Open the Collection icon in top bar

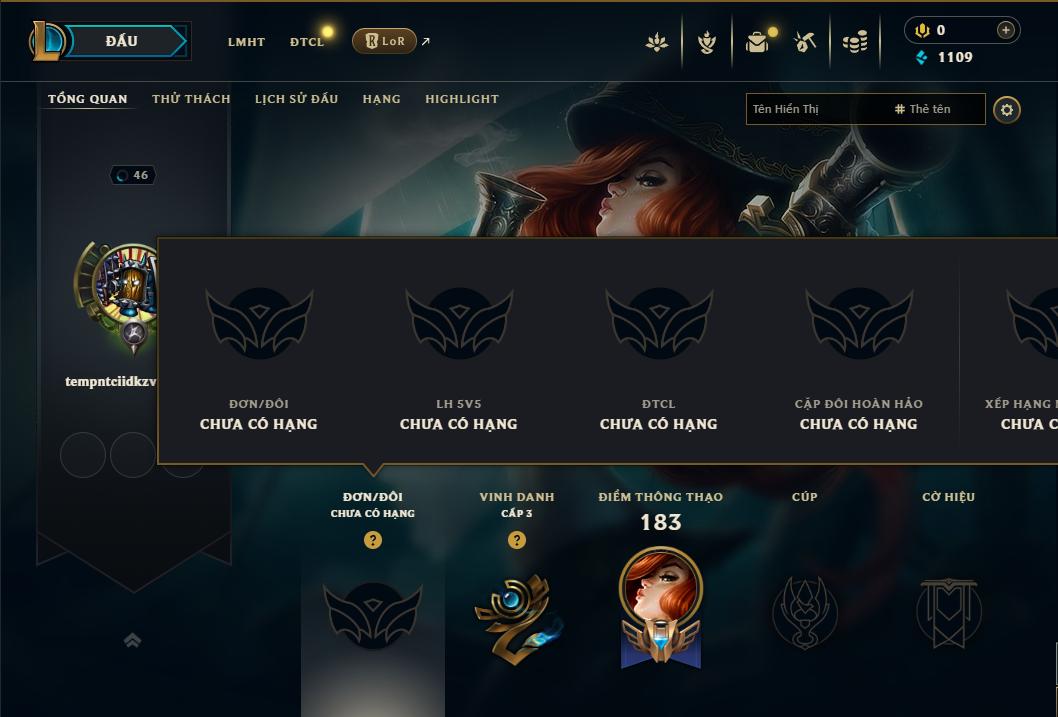(756, 42)
